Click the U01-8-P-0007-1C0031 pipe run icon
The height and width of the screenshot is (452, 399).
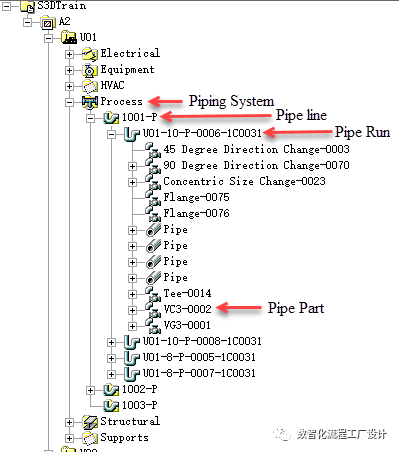[x=132, y=374]
